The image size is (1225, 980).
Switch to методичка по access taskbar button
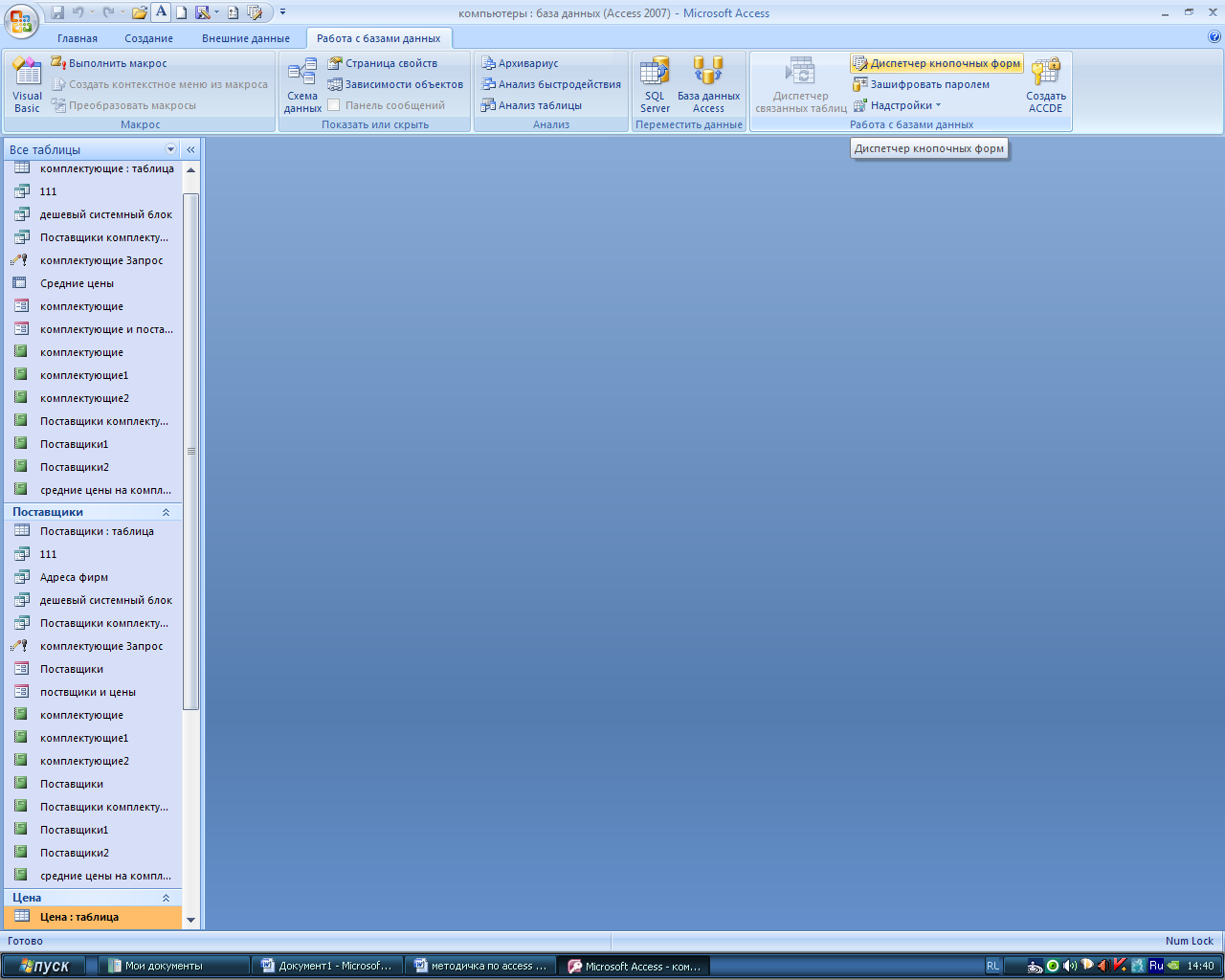coord(480,966)
